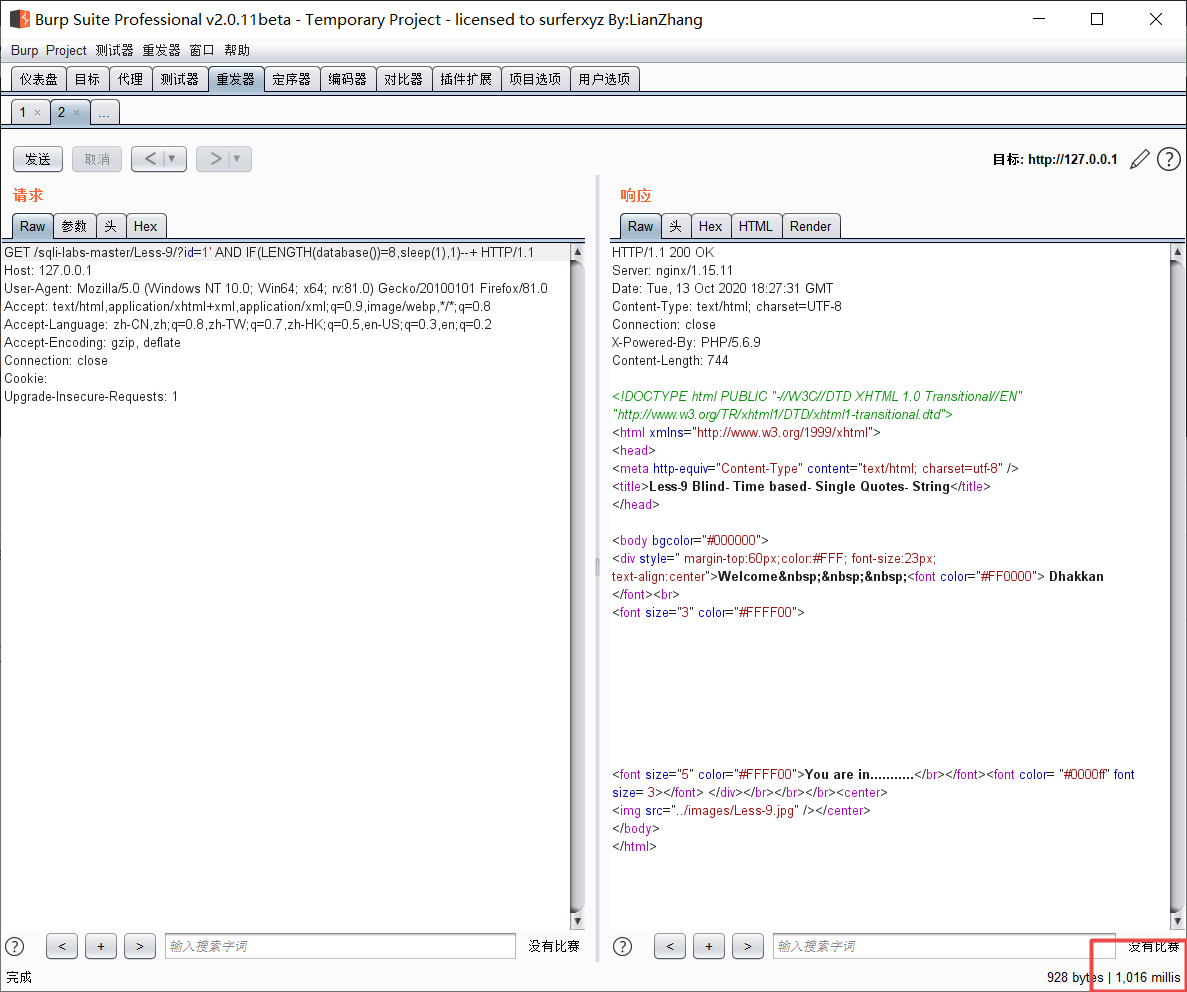The image size is (1187, 992).
Task: Select response HTML tab
Action: (x=756, y=226)
